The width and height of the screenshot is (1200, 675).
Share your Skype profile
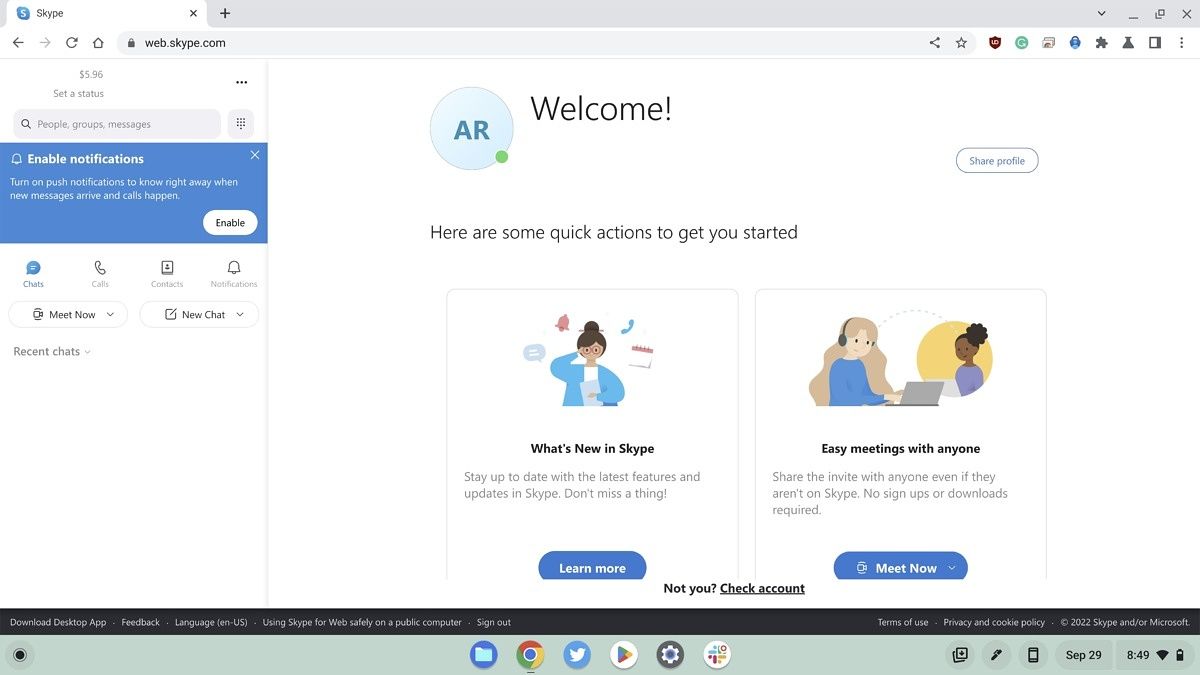click(996, 160)
